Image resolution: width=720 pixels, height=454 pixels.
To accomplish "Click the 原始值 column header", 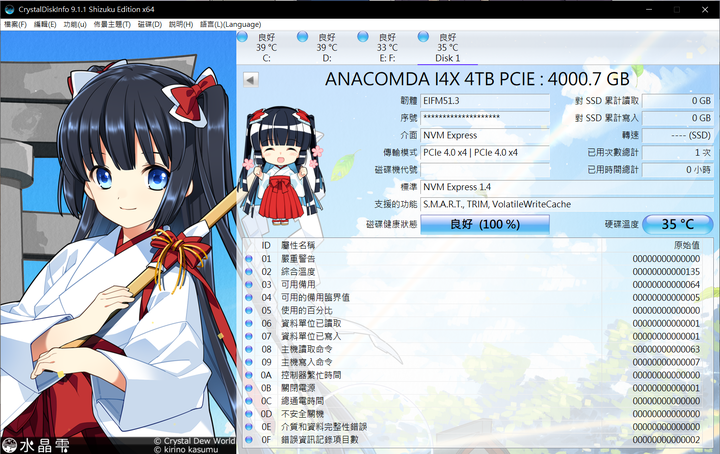I will (x=687, y=245).
